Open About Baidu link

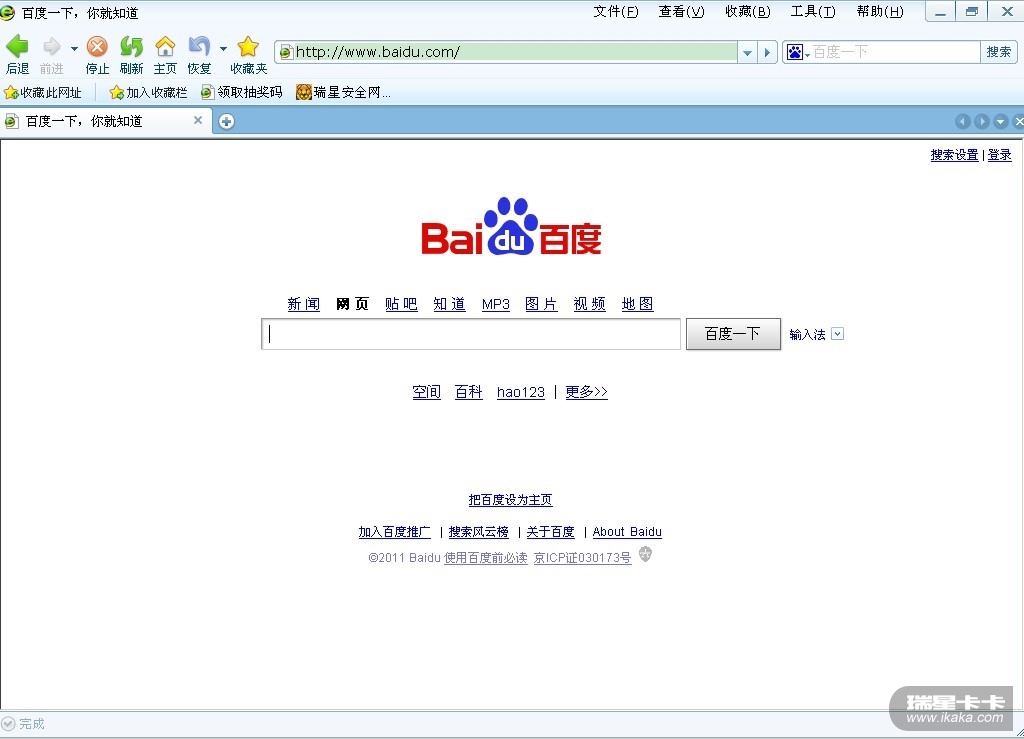tap(627, 532)
